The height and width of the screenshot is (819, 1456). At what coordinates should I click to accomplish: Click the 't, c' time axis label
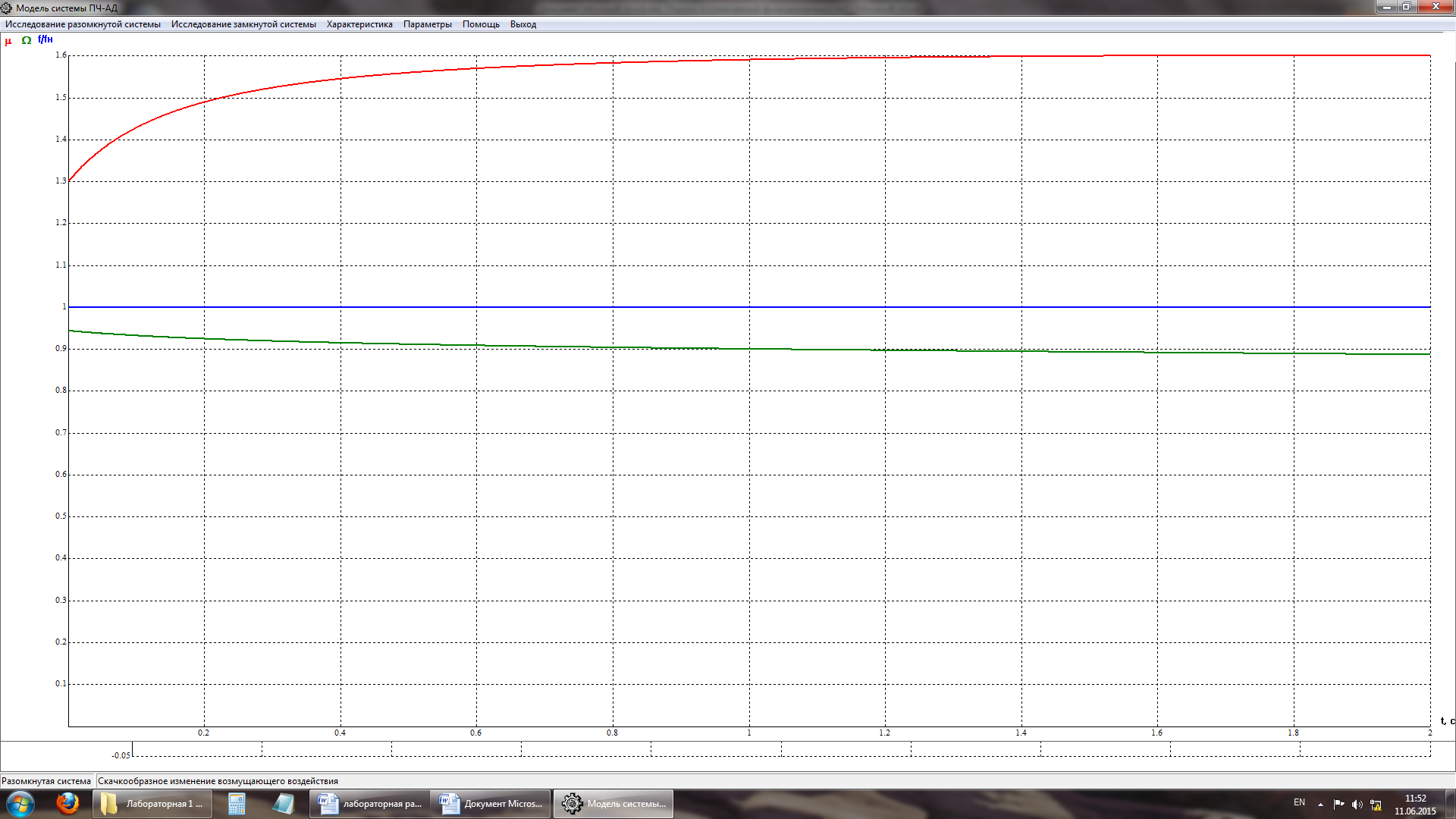point(1448,721)
